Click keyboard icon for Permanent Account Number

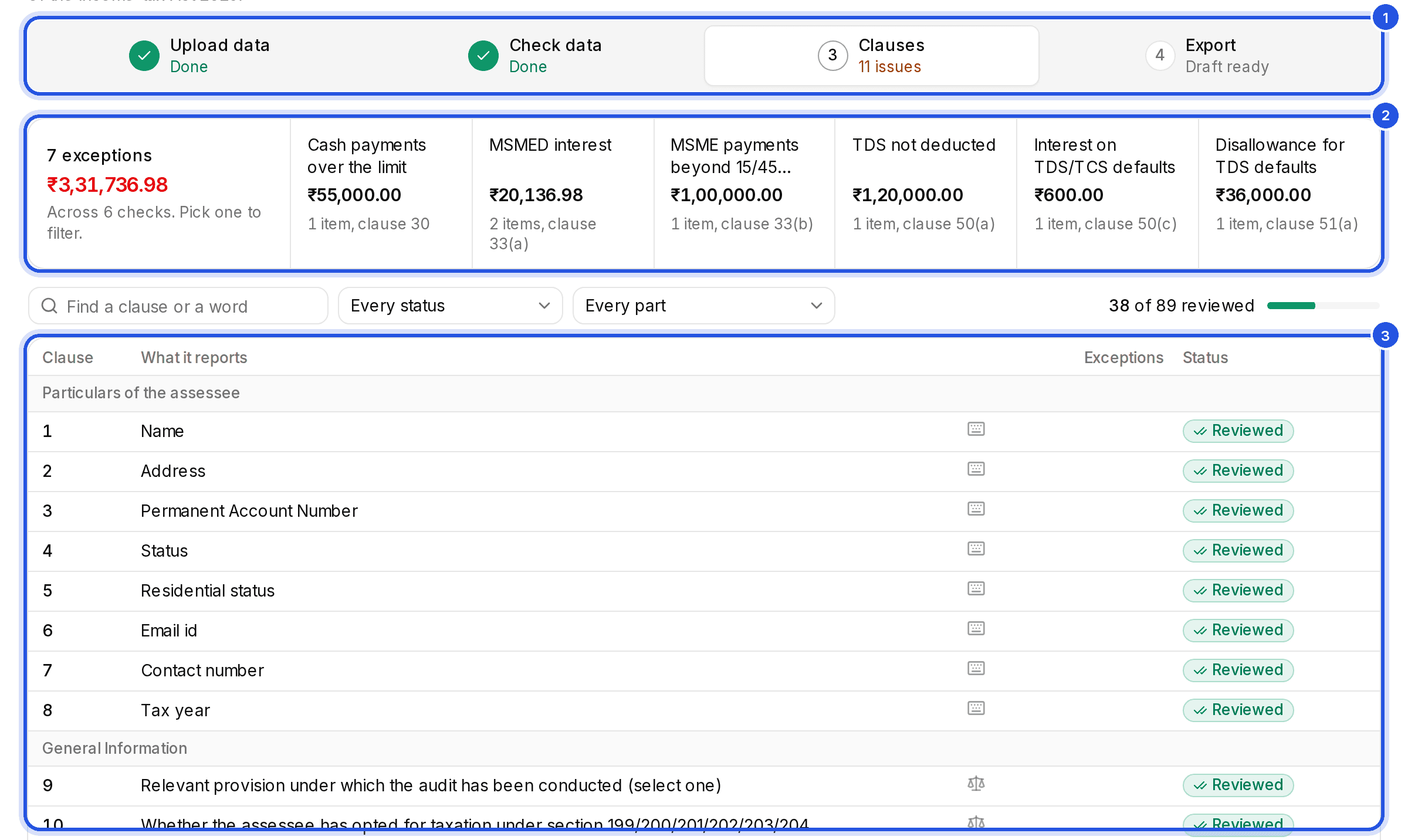point(976,509)
